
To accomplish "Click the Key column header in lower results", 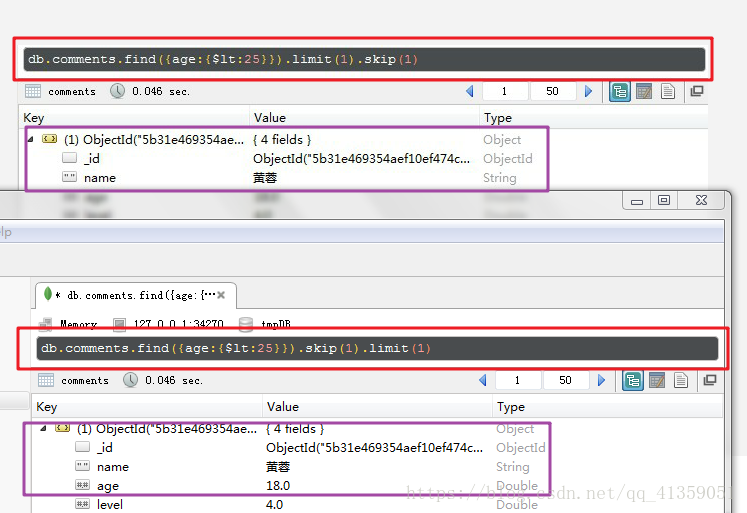I will 147,407.
